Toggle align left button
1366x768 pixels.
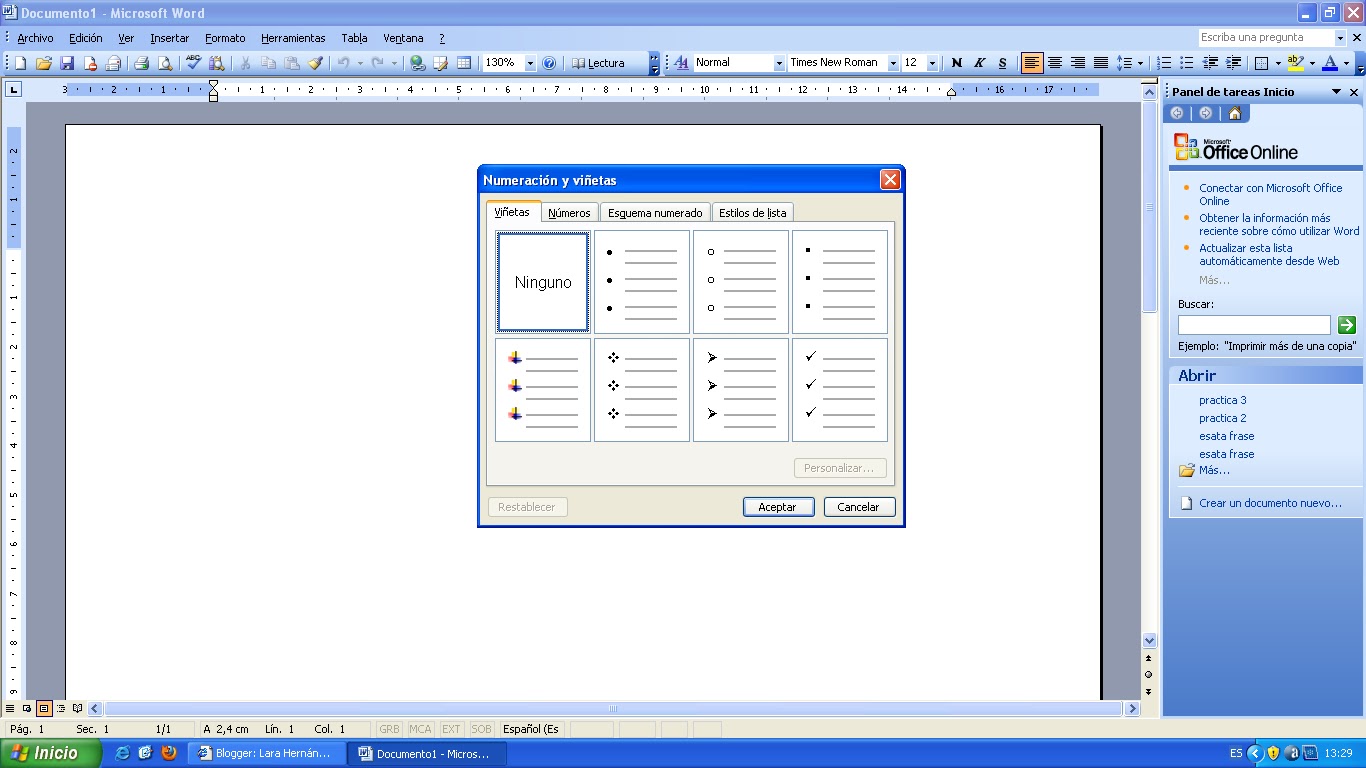coord(1032,63)
